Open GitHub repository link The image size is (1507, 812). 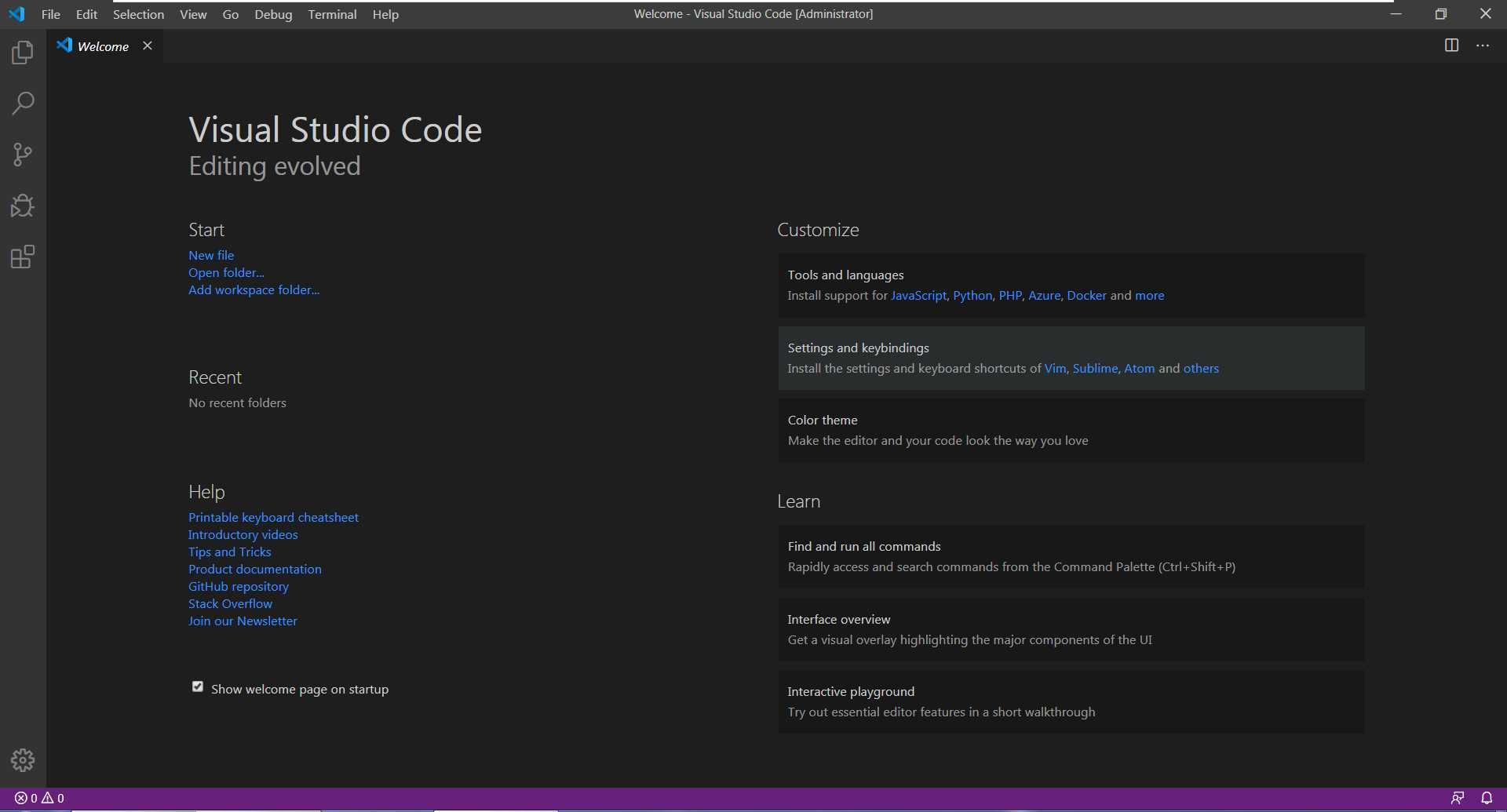pos(239,586)
